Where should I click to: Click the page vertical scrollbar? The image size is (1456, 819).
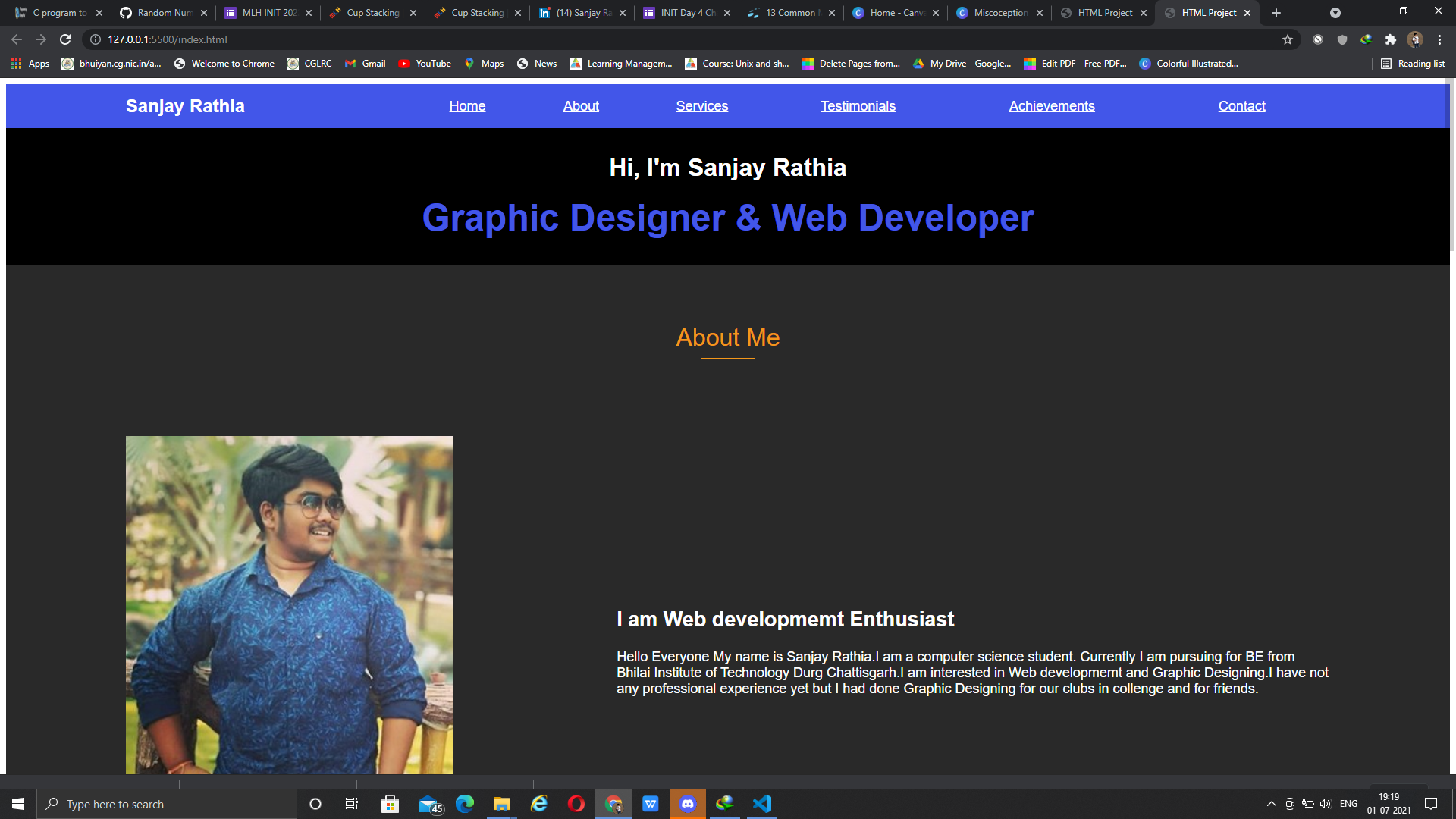1451,167
